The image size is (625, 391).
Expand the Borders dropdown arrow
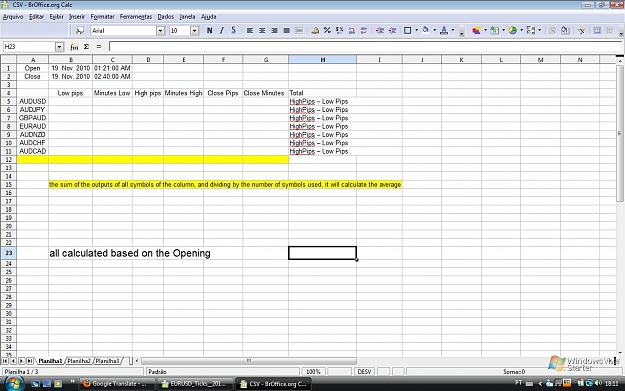coord(417,30)
